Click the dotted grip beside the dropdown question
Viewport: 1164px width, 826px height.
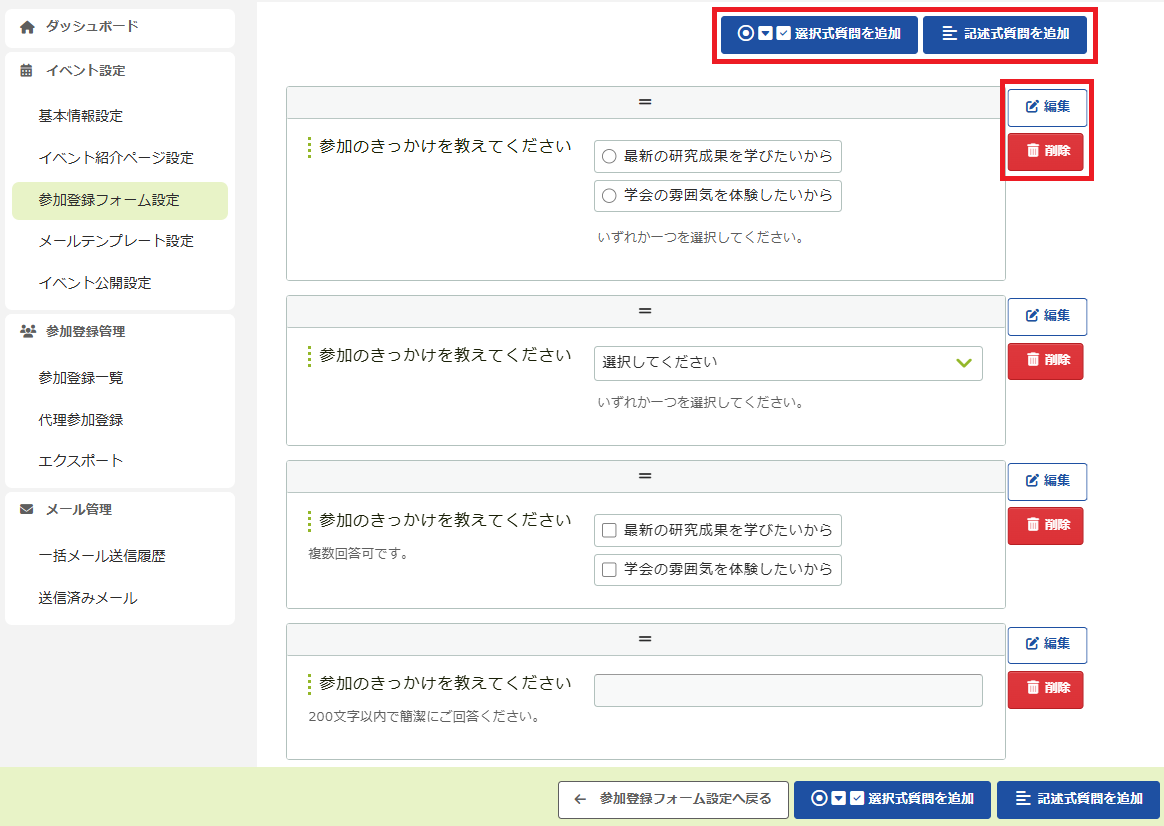coord(309,356)
